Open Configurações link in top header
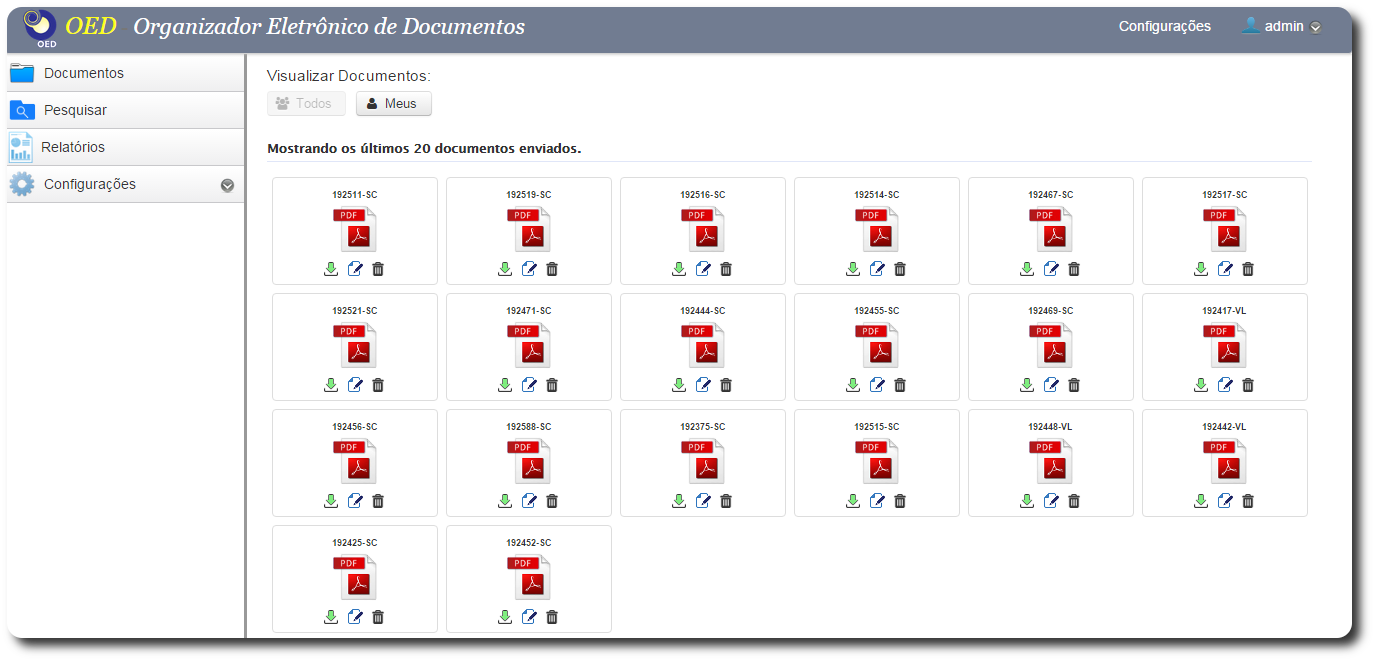This screenshot has height=661, width=1375. click(x=1165, y=27)
